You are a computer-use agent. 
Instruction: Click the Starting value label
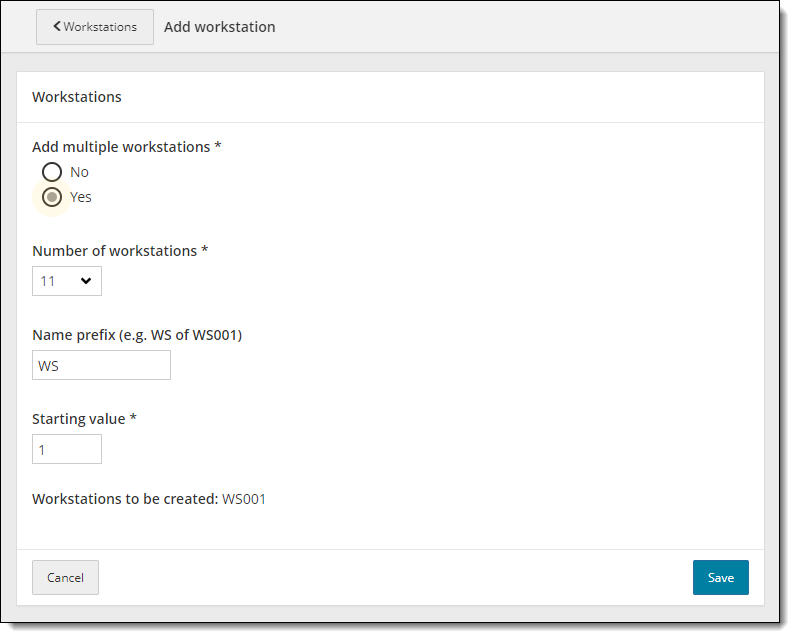point(84,419)
